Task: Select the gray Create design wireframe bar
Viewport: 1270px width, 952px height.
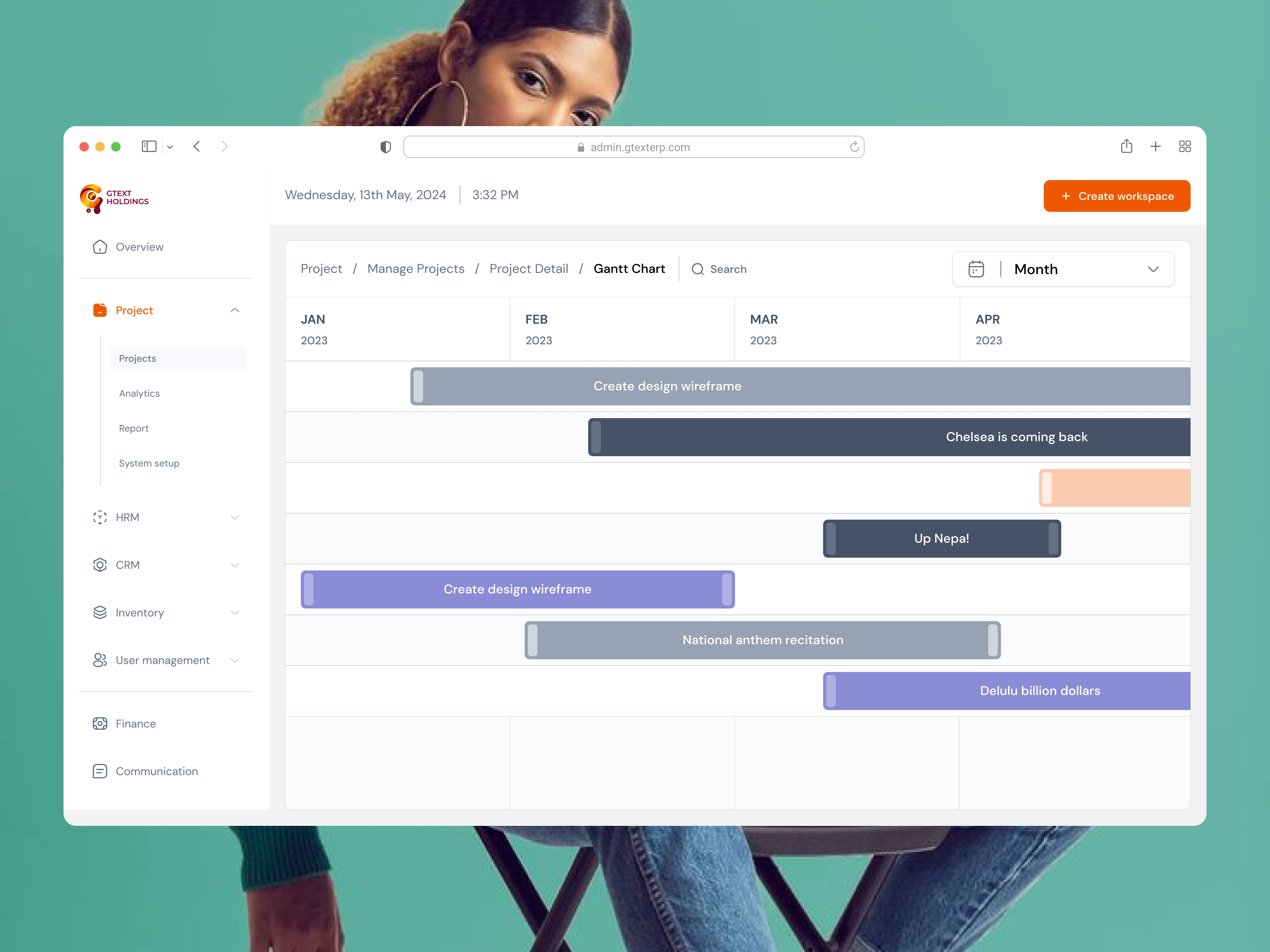Action: 800,386
